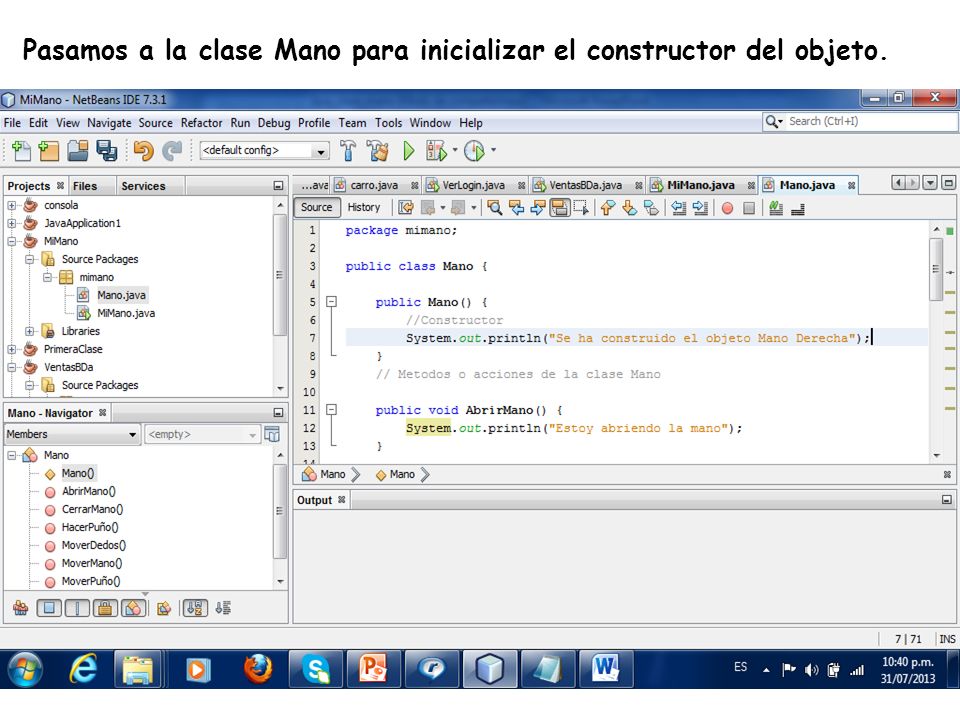This screenshot has height=720, width=960.
Task: Toggle Fully Qualified Names in Navigator
Action: 163,608
